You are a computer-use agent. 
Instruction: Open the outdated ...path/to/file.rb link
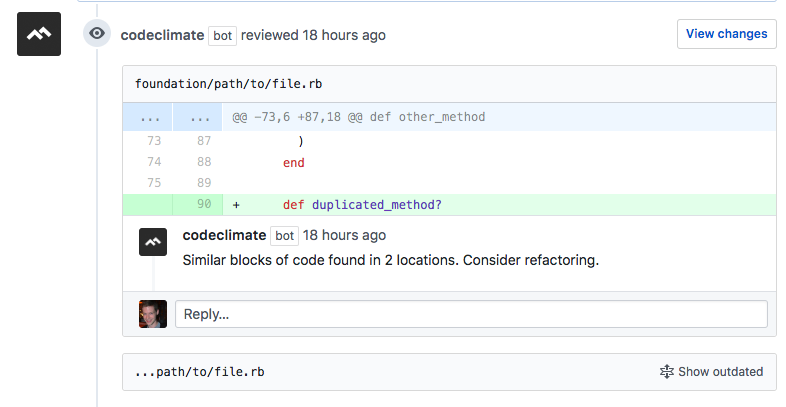click(200, 372)
